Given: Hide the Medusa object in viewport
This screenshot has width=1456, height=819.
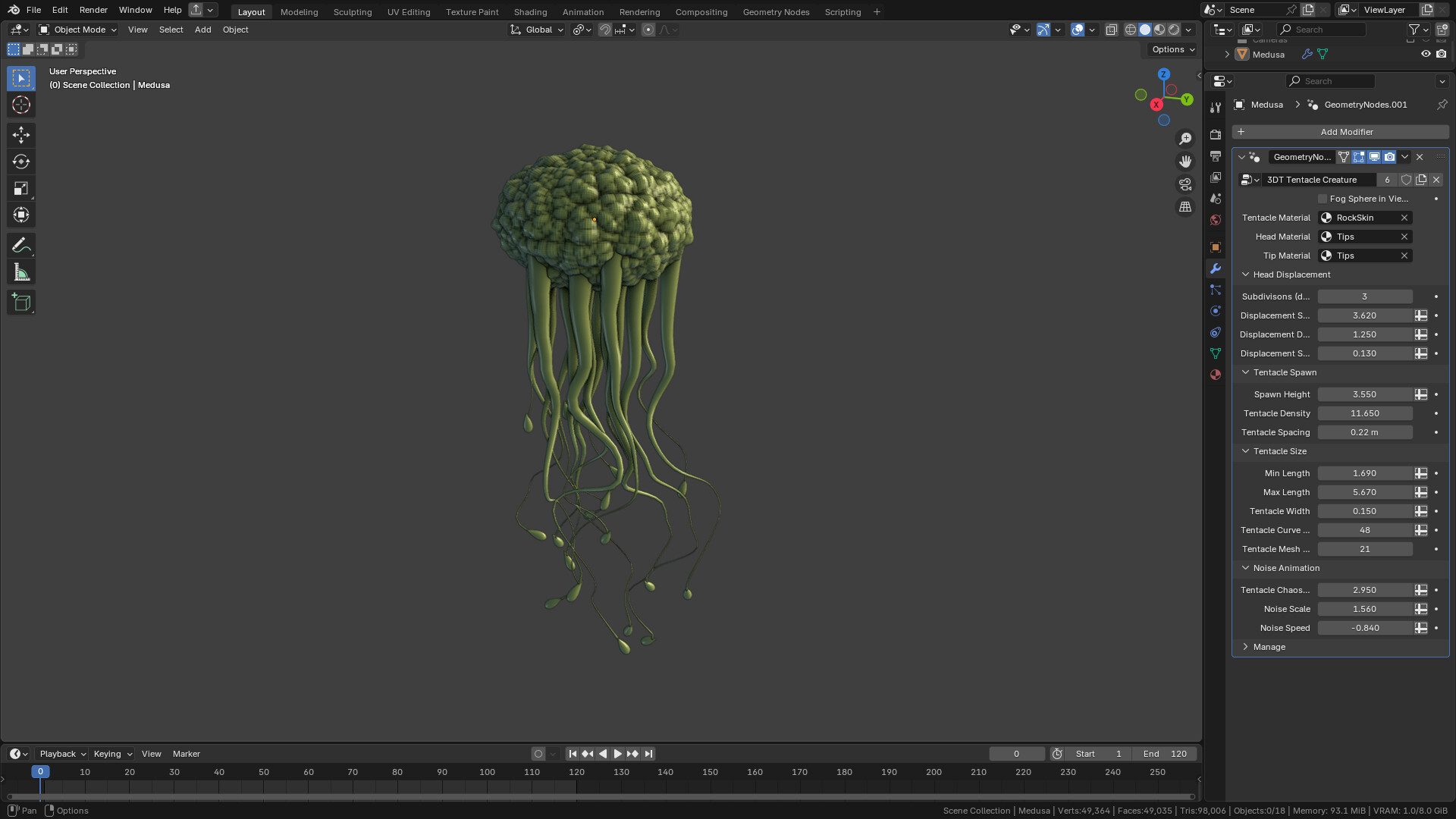Looking at the screenshot, I should point(1426,54).
